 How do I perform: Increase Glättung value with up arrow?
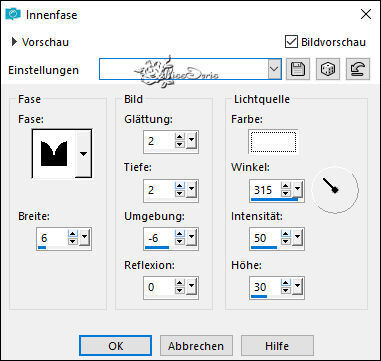(180, 138)
